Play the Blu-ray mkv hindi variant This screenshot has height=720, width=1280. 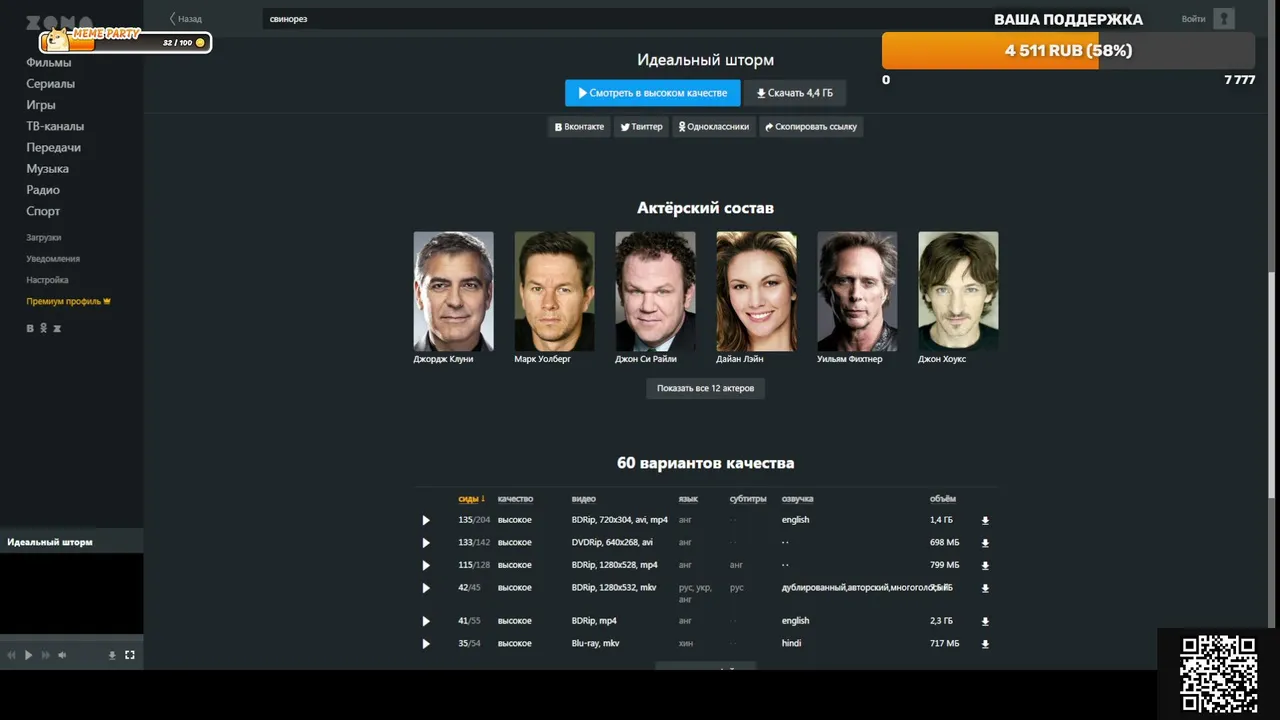(426, 644)
